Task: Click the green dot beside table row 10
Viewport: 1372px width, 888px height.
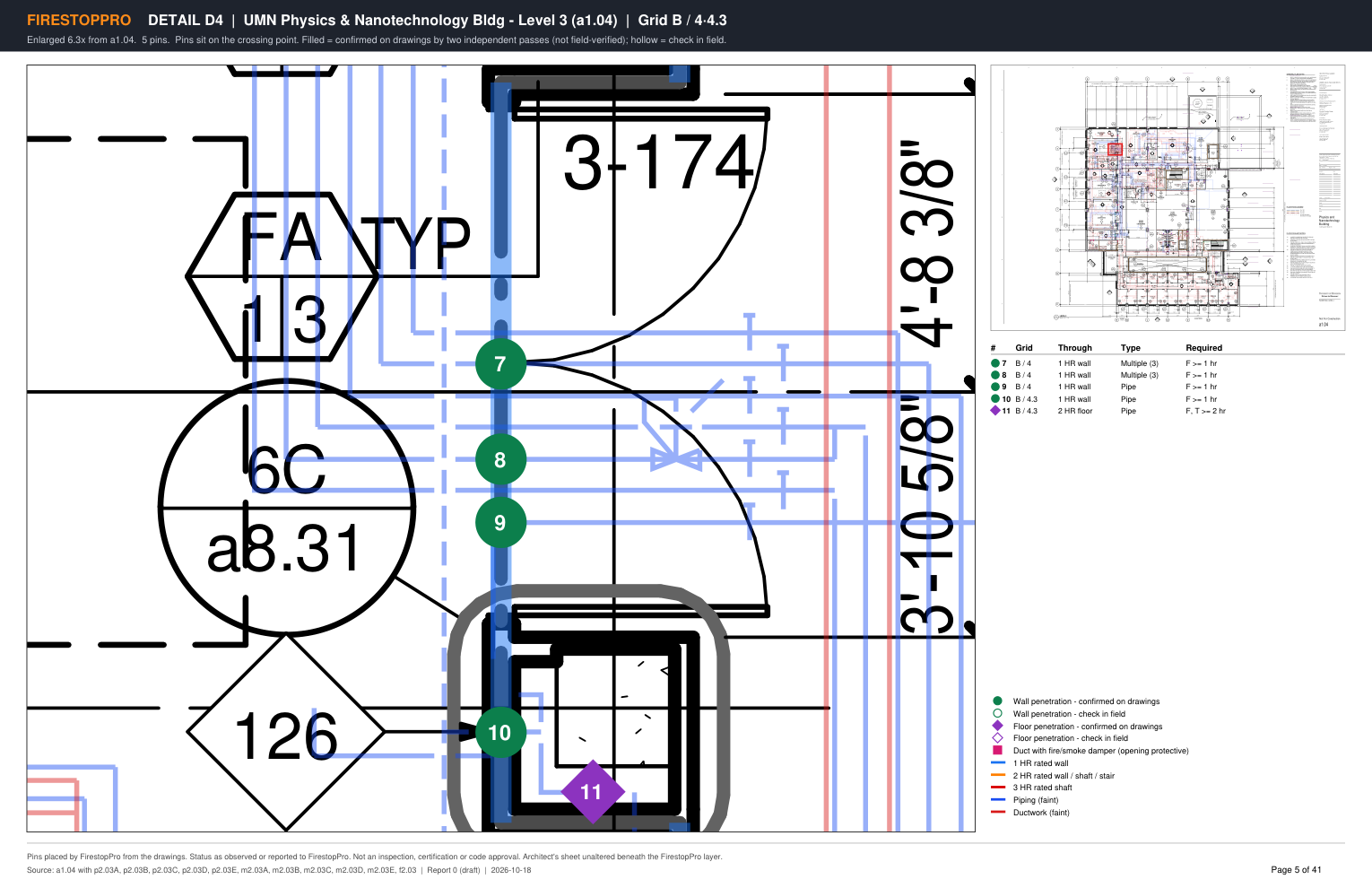Action: 995,398
